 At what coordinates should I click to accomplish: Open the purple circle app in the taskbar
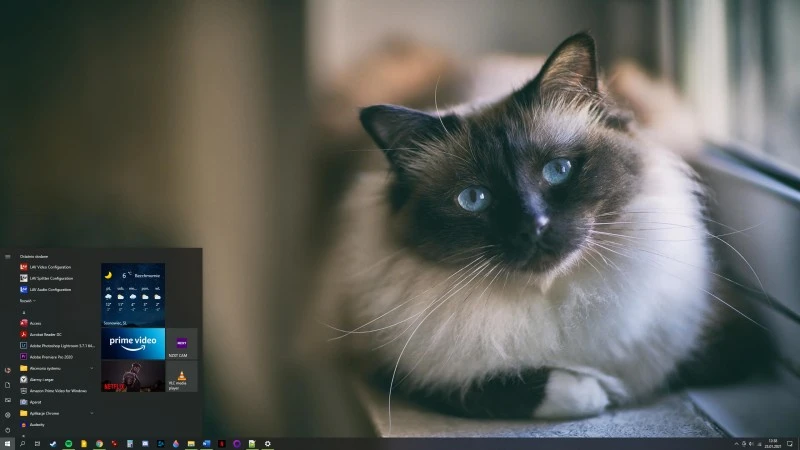(237, 444)
